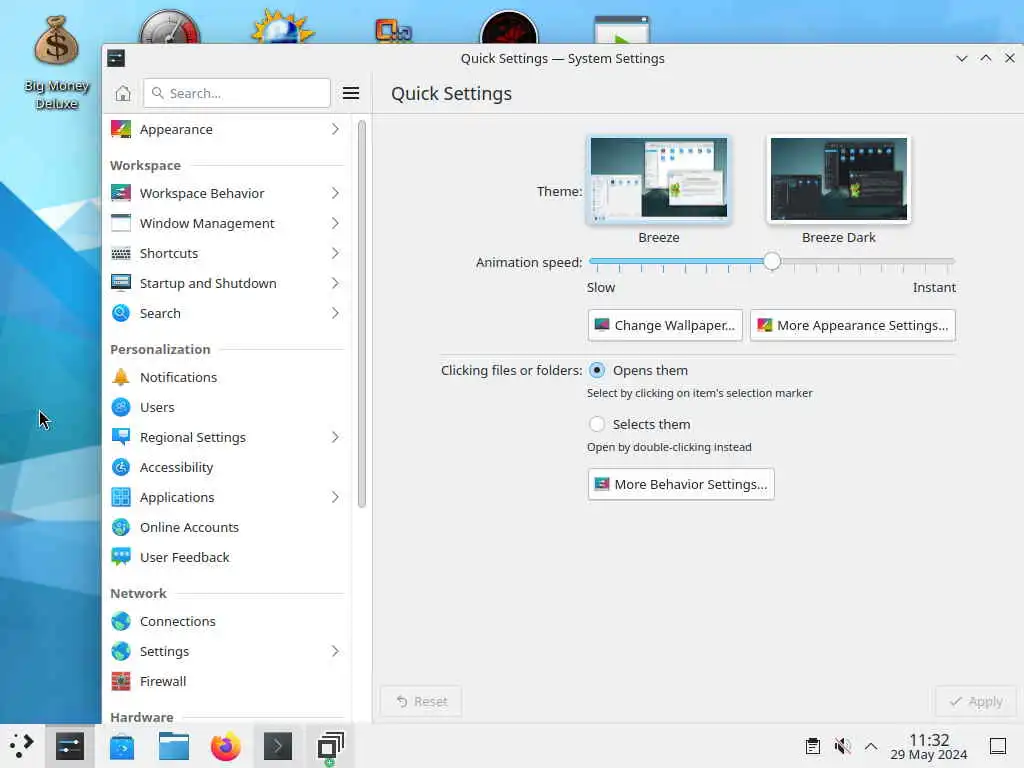
Task: Click the Reset button
Action: pos(421,701)
